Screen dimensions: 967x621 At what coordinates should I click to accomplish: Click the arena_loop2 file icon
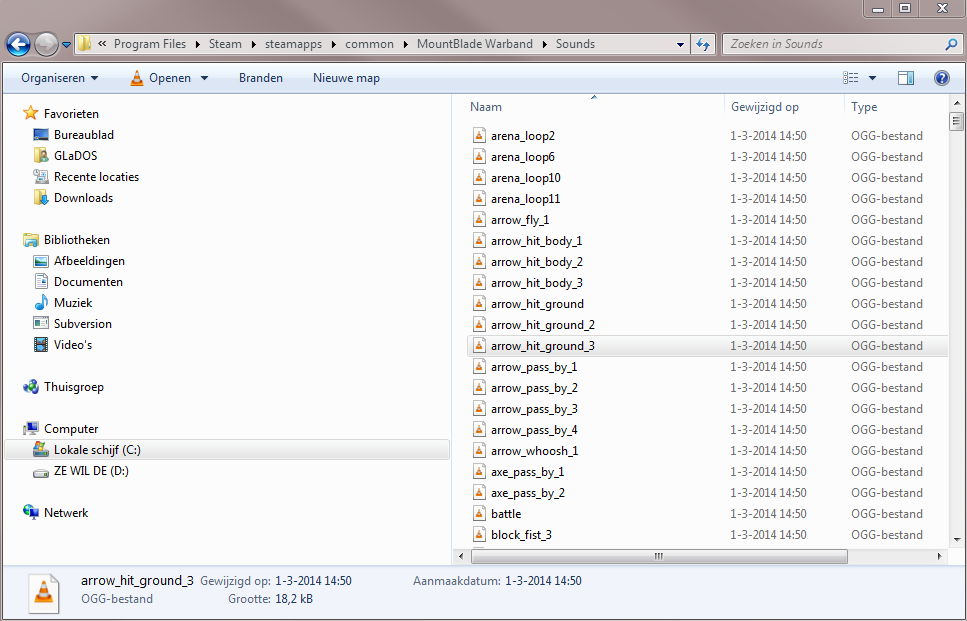pyautogui.click(x=479, y=135)
